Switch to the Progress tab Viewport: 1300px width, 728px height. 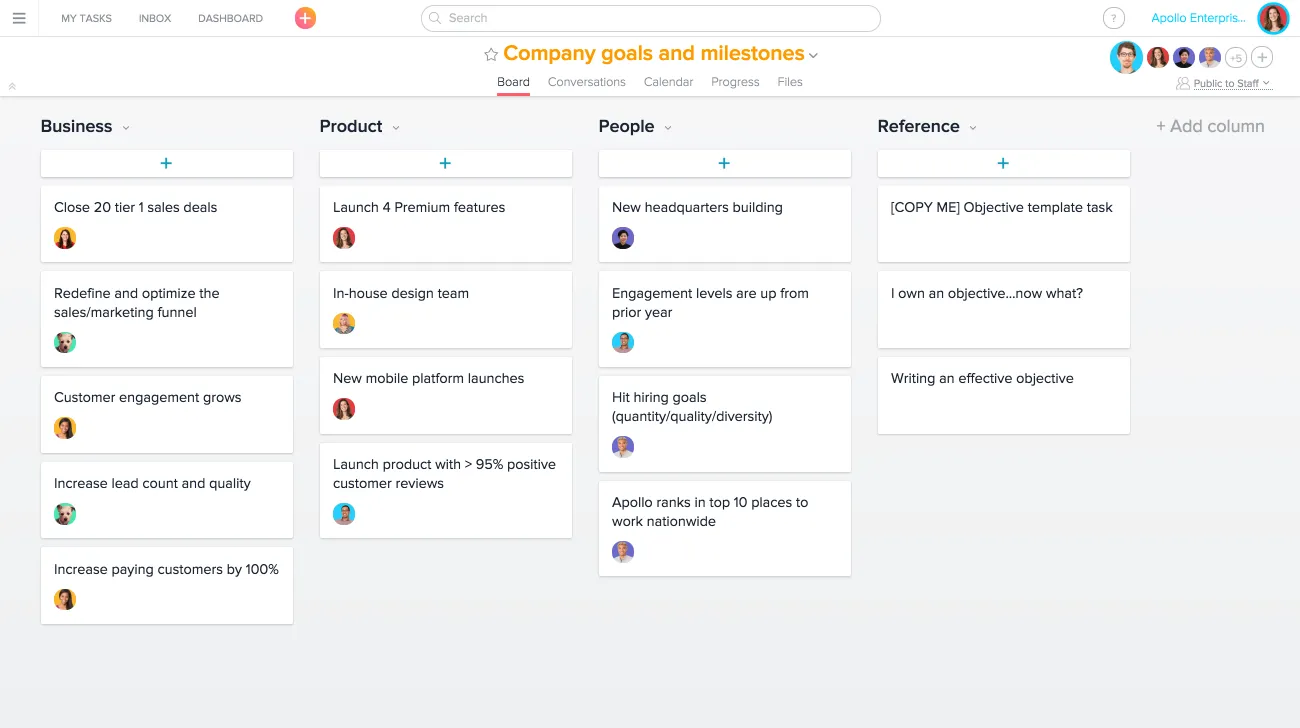[735, 82]
